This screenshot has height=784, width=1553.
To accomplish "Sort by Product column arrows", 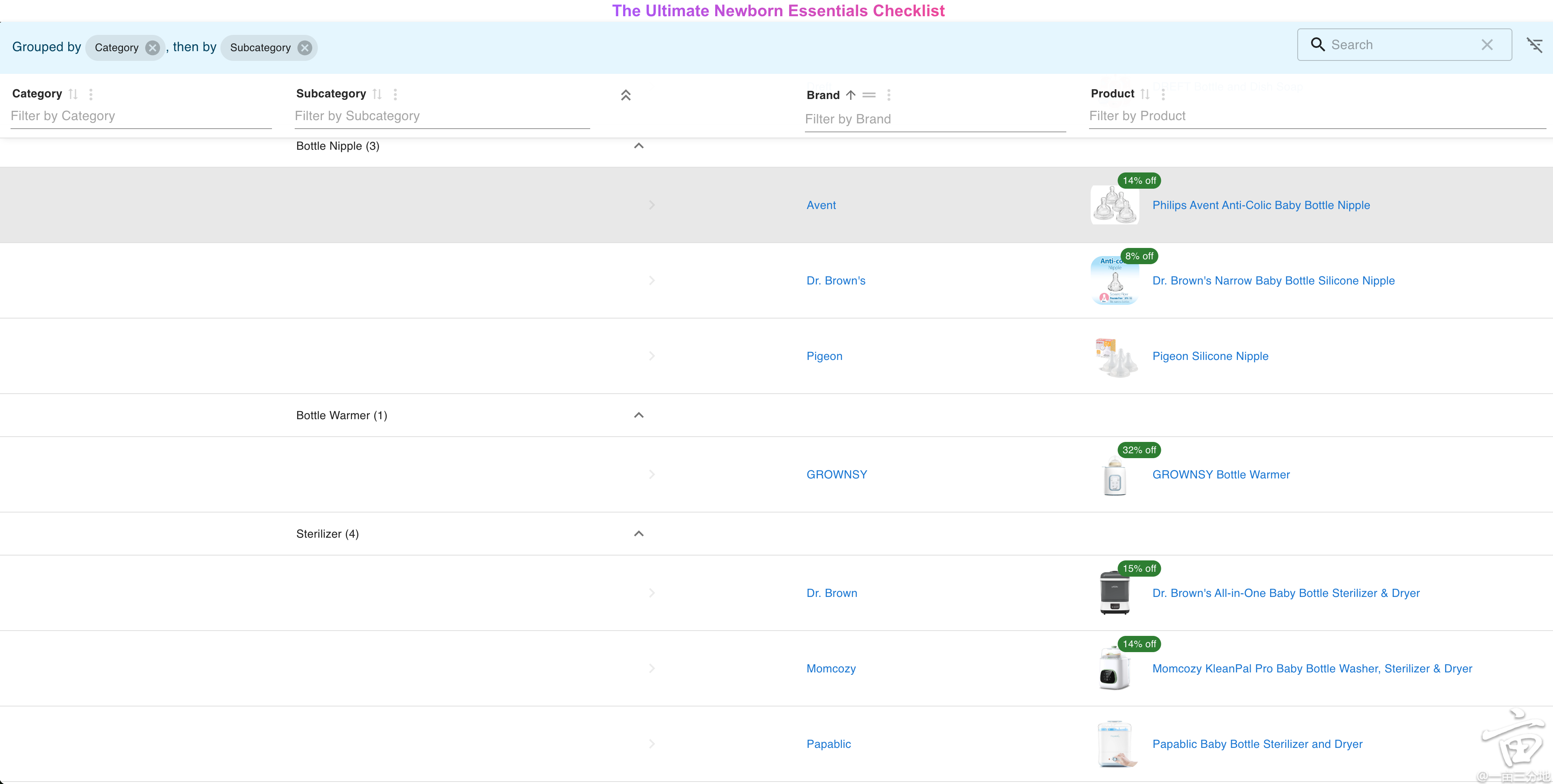I will (1145, 94).
